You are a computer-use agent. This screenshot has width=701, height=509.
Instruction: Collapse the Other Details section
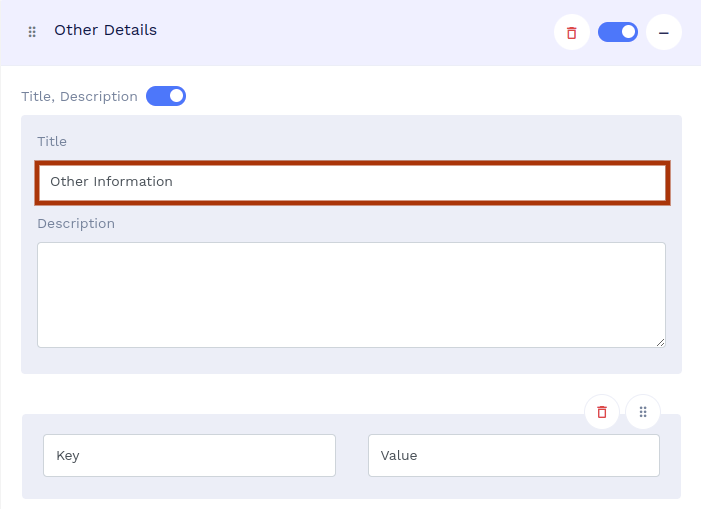(663, 33)
